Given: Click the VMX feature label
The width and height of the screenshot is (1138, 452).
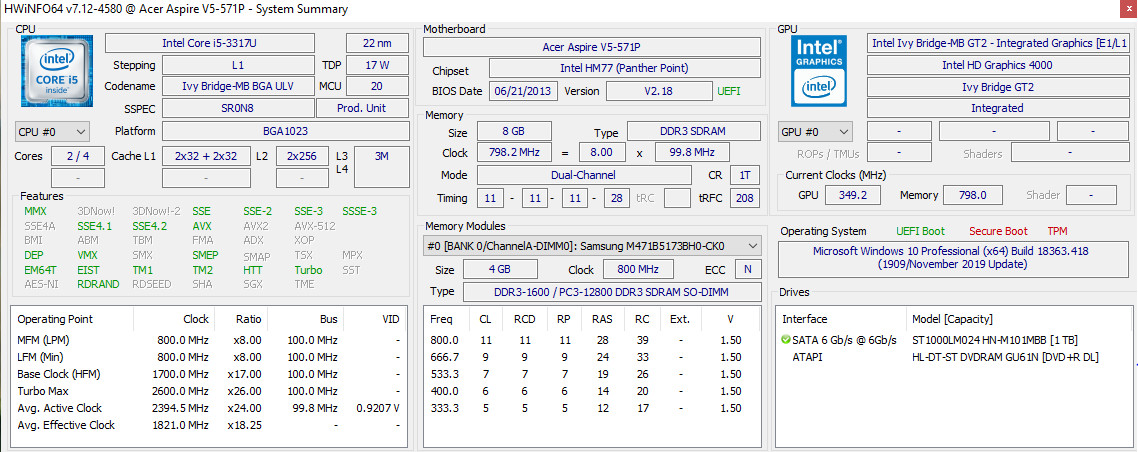Looking at the screenshot, I should tap(87, 255).
